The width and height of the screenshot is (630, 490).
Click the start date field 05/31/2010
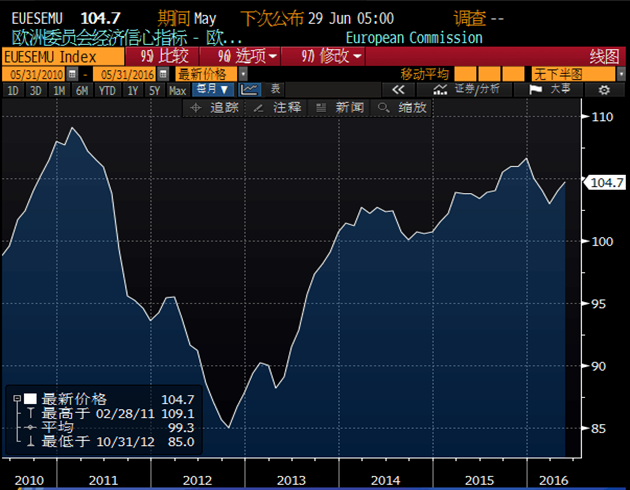pos(32,74)
